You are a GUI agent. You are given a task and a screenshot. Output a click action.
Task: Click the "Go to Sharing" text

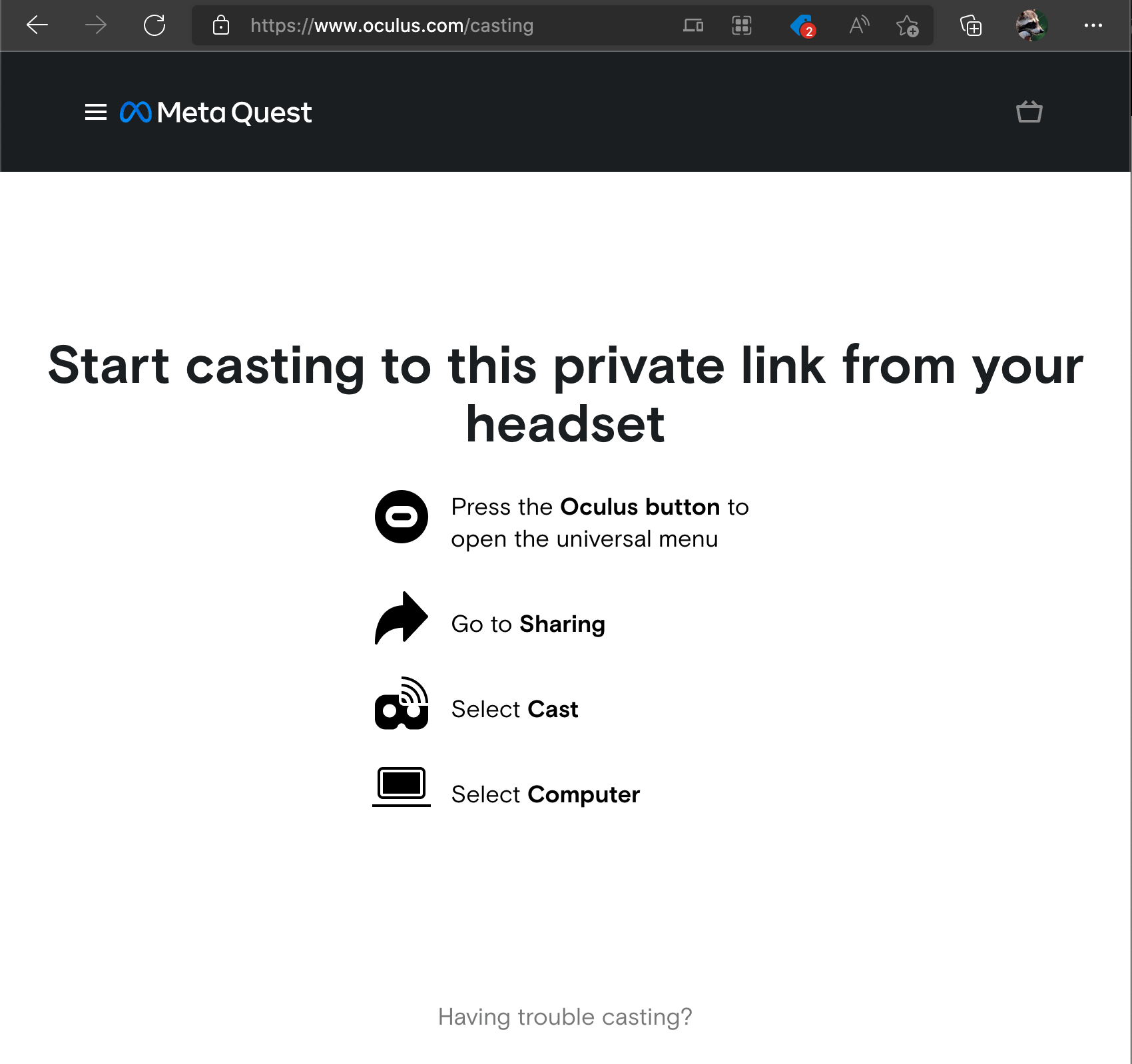click(528, 624)
